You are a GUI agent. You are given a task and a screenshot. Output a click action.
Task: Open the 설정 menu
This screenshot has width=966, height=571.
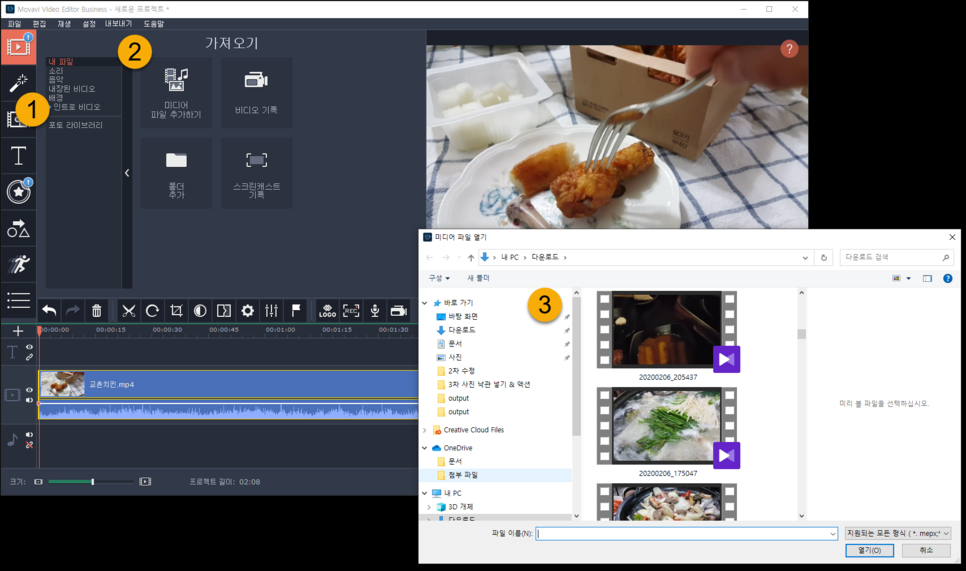pos(89,23)
